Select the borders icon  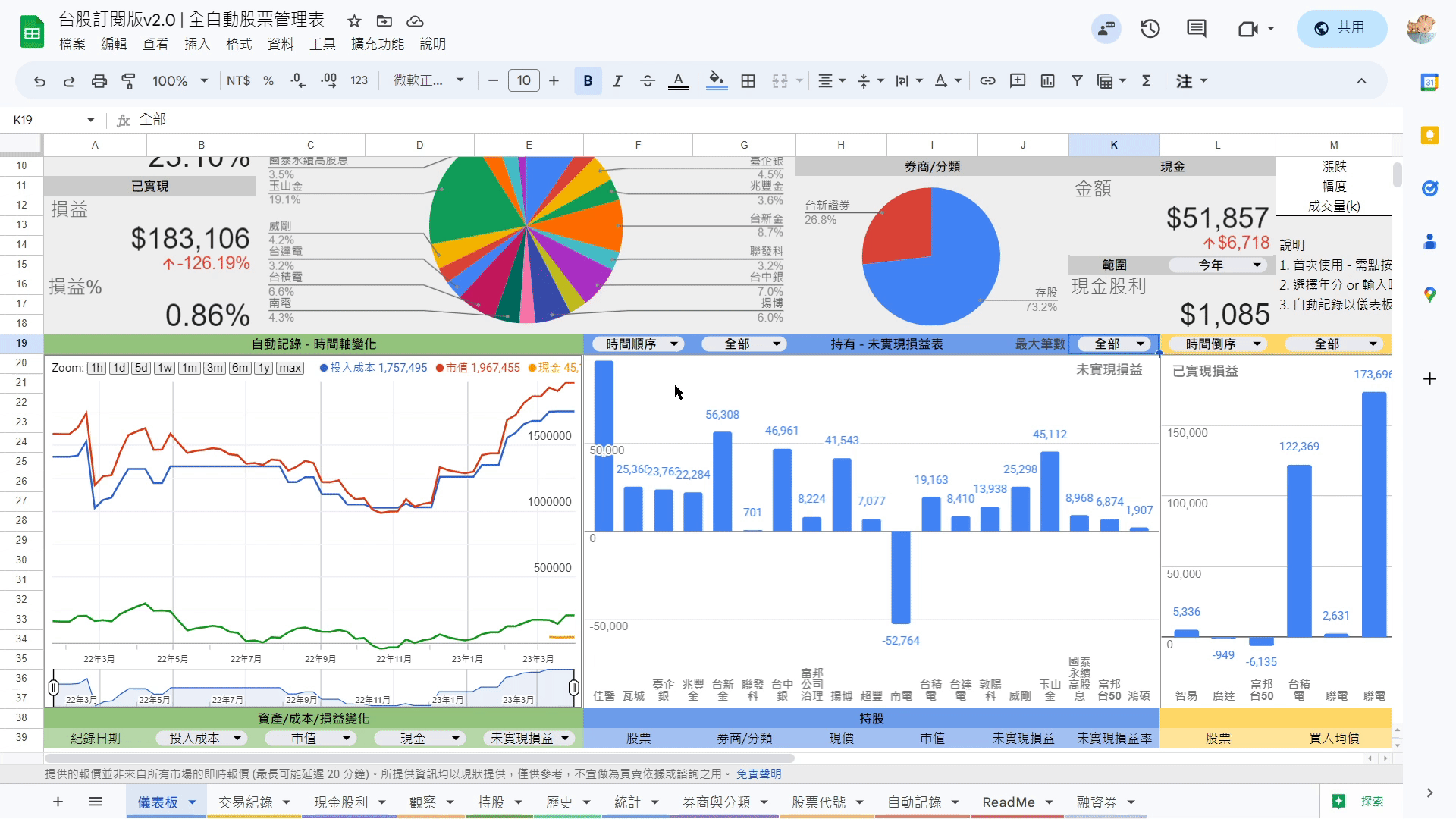[x=748, y=81]
